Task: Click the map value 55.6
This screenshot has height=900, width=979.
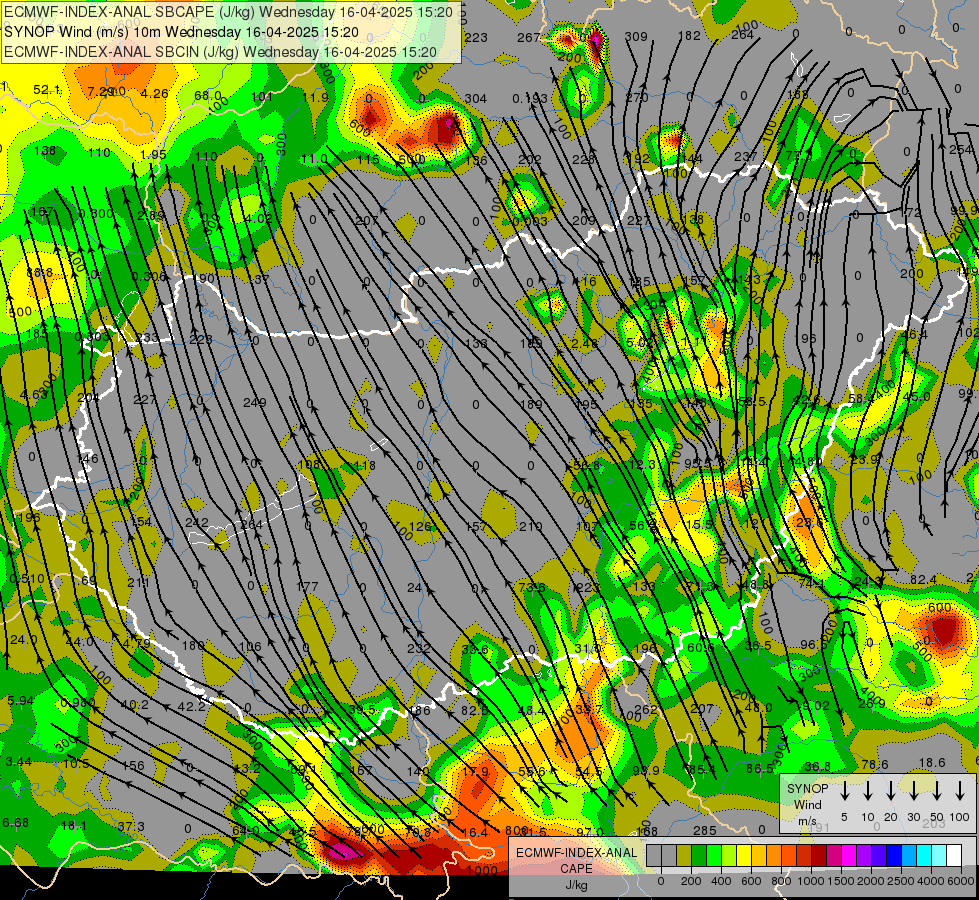Action: tap(531, 772)
